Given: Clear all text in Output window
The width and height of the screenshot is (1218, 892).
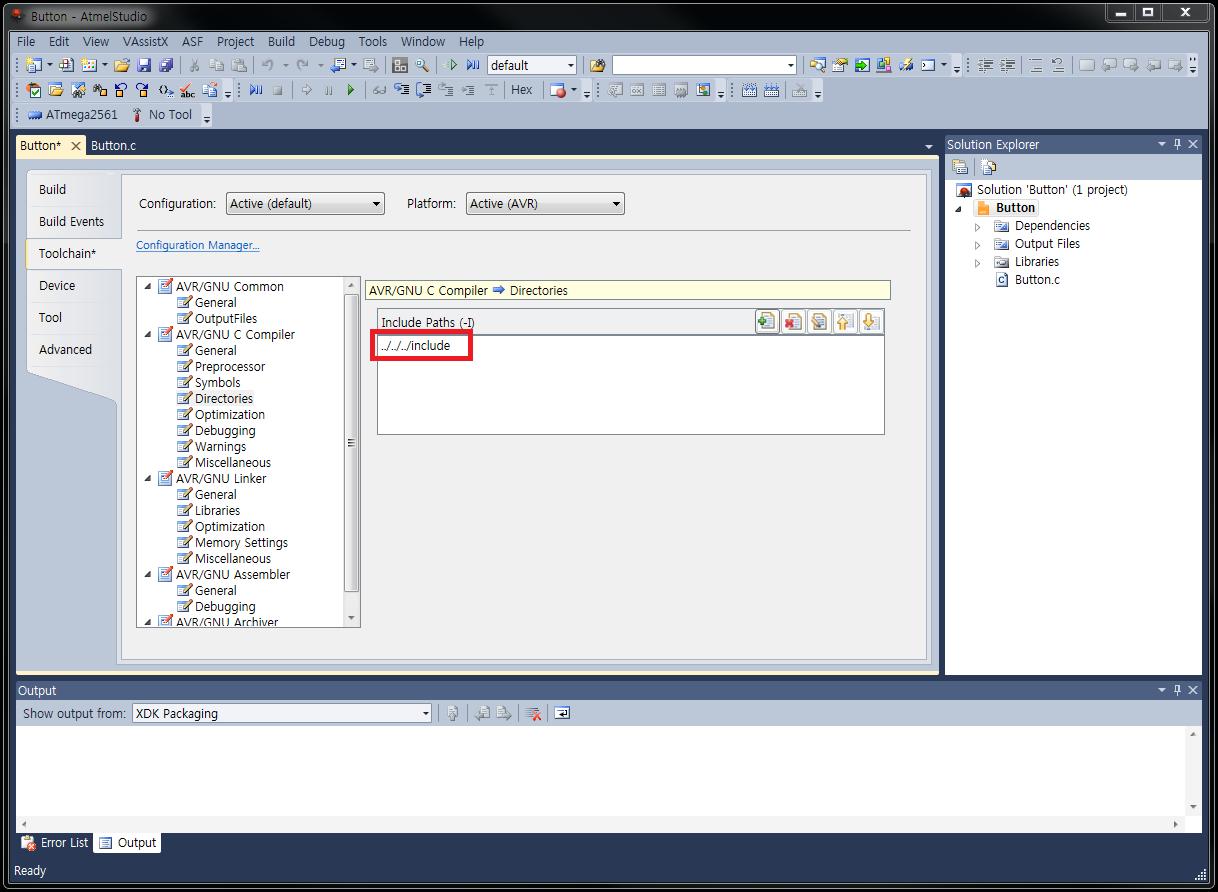Looking at the screenshot, I should tap(534, 713).
